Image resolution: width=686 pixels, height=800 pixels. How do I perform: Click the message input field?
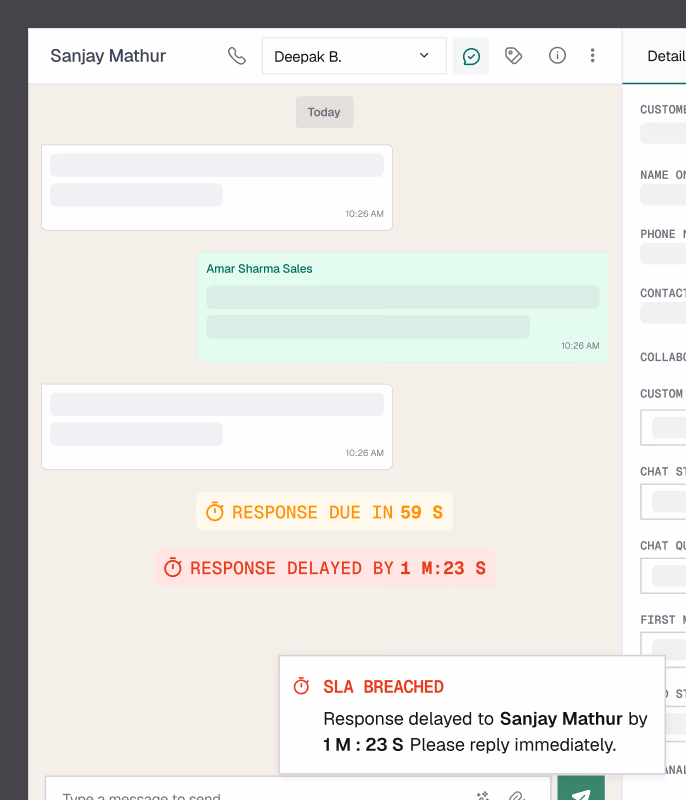click(250, 792)
